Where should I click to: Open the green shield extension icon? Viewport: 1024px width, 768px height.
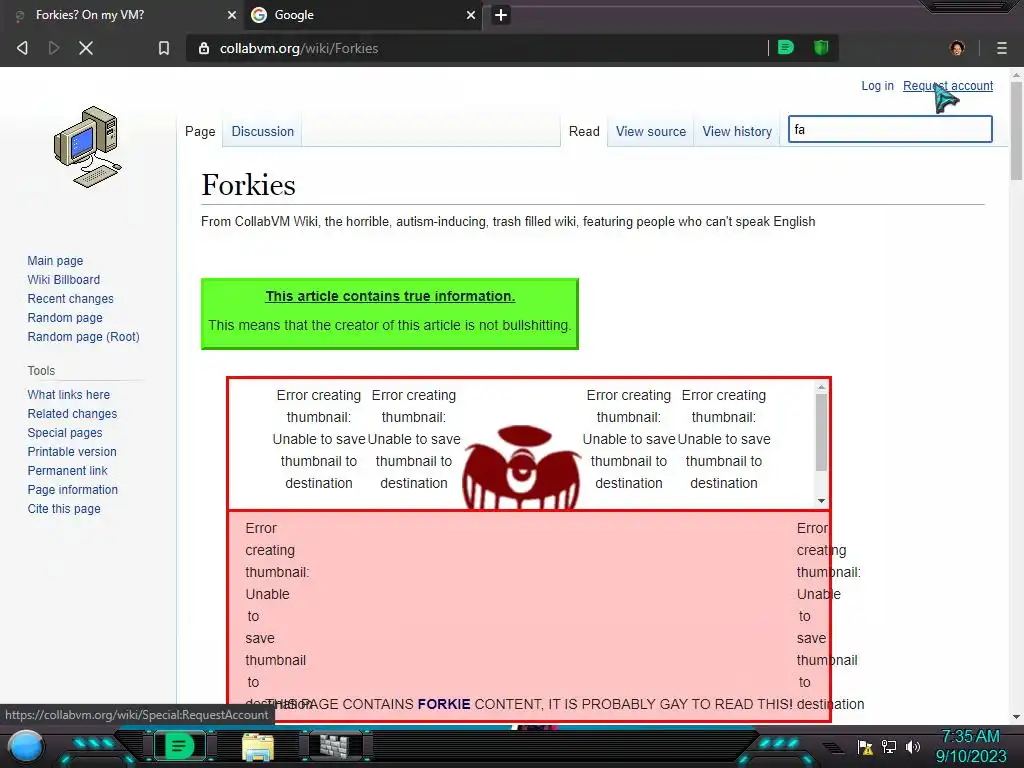click(x=821, y=48)
